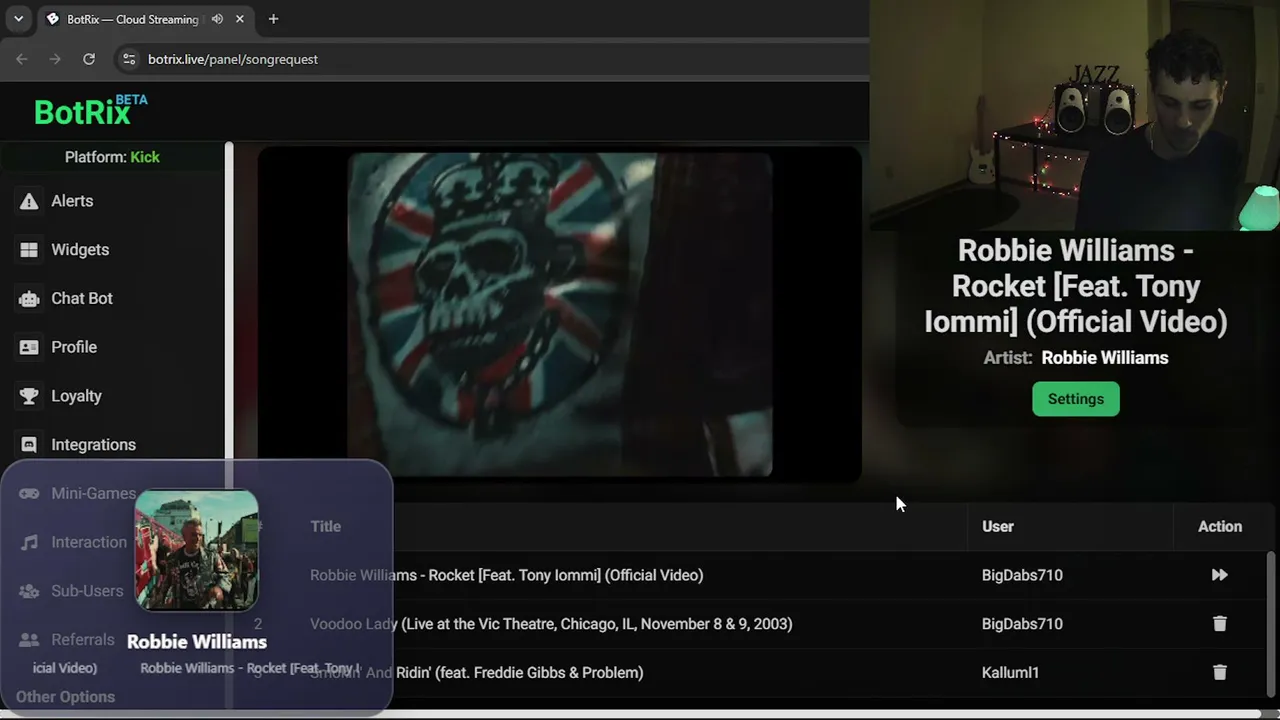This screenshot has width=1280, height=720.
Task: Open a new browser tab
Action: point(273,19)
